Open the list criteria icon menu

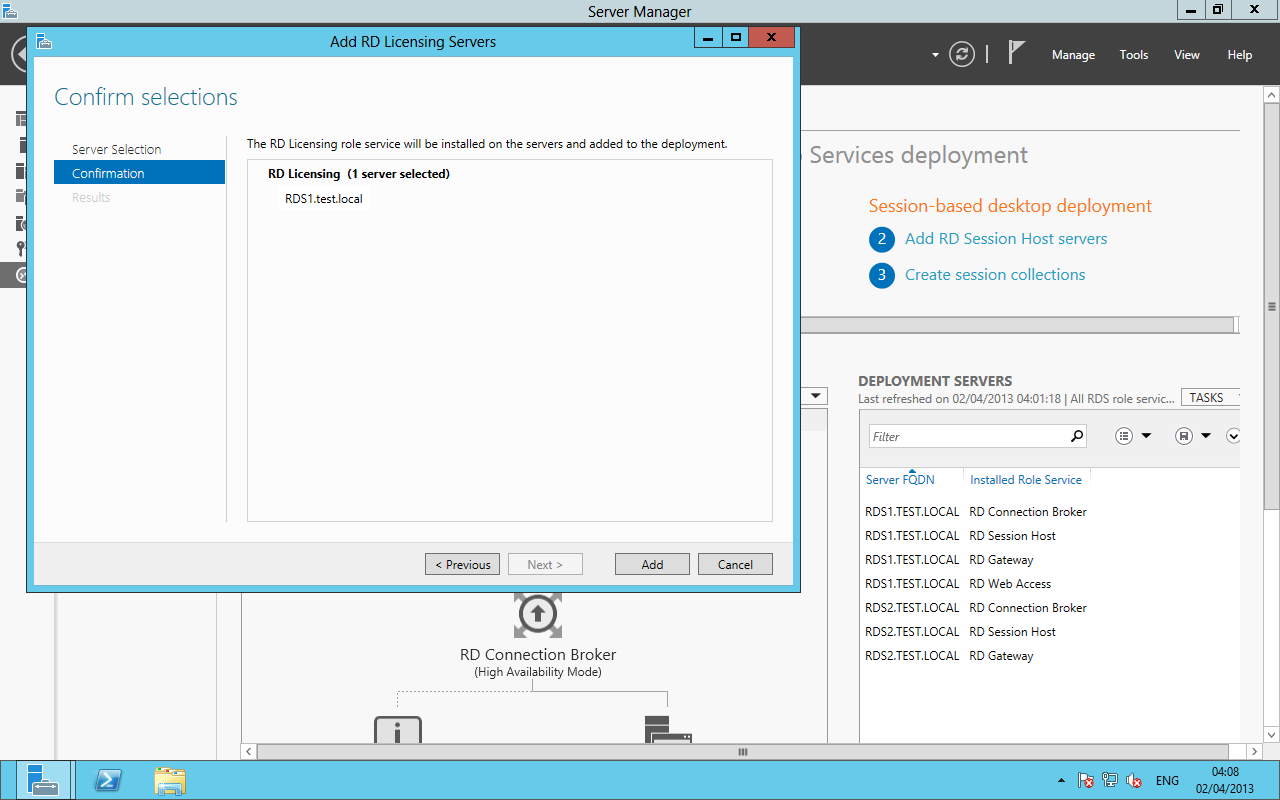1124,436
